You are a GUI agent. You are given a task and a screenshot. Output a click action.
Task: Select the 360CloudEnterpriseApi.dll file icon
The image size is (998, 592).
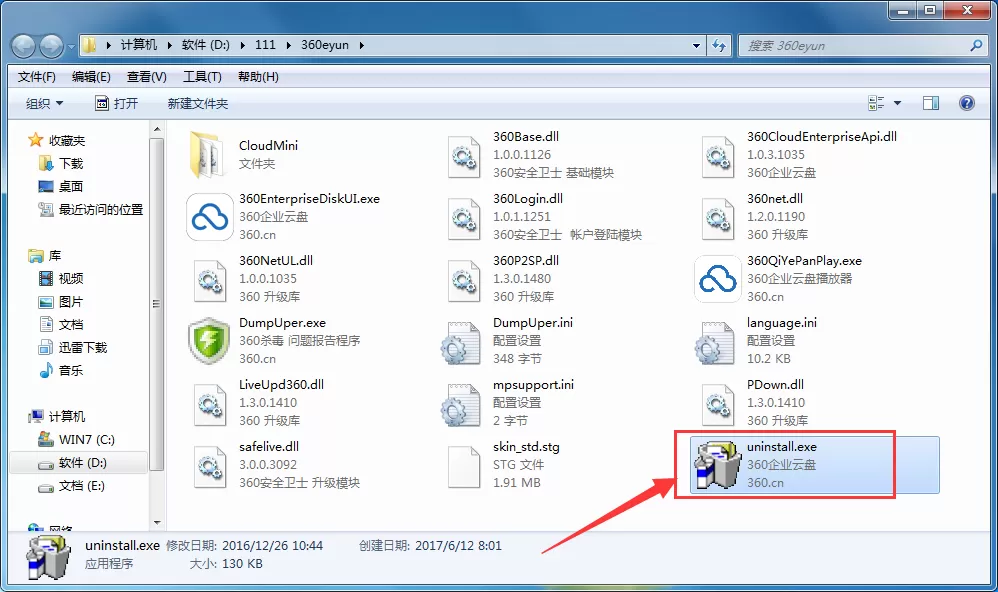click(717, 157)
